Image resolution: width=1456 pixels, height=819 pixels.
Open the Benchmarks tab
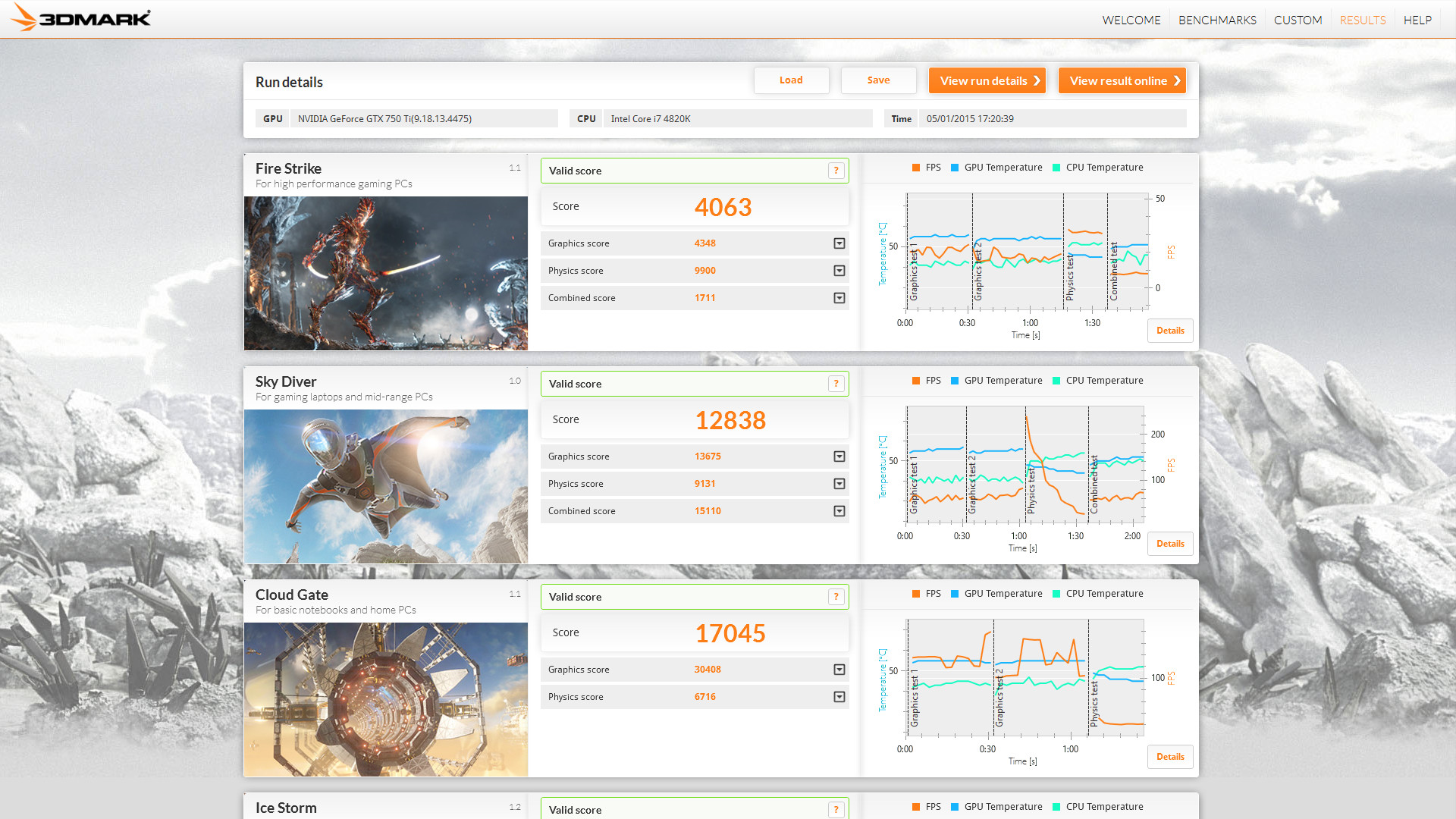[1216, 20]
